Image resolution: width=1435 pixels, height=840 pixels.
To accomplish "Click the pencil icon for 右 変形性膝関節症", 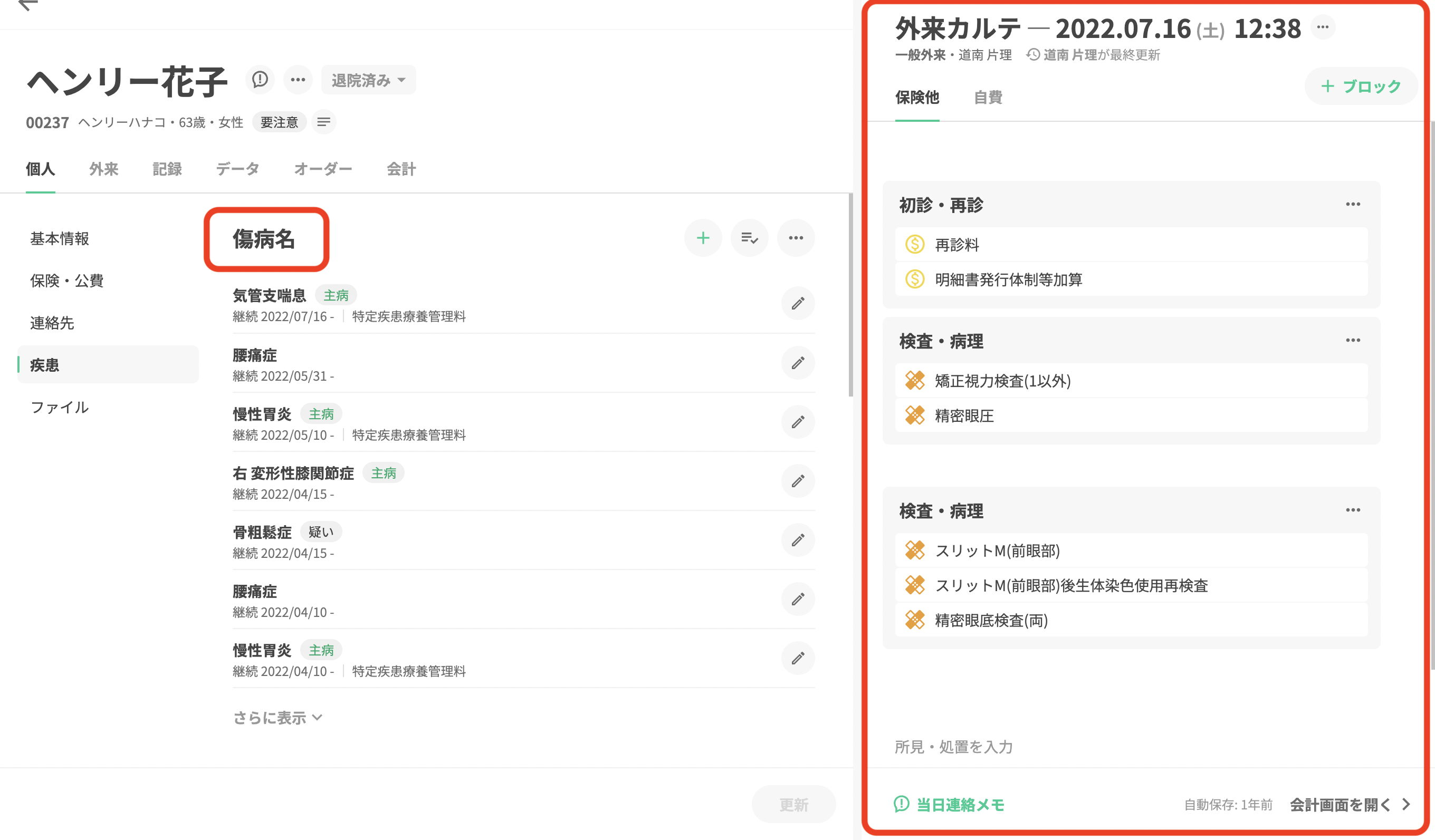I will [798, 481].
